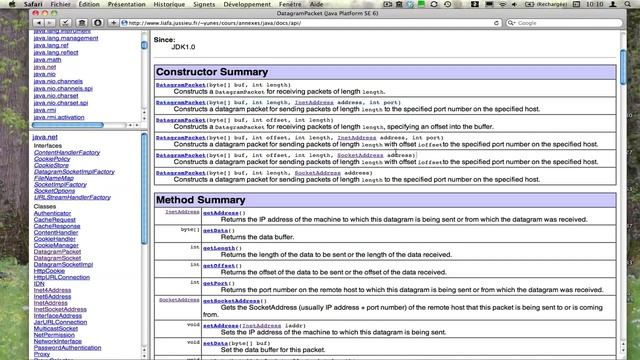Click the sync icon in the menu bar
640x360 pixels.
pos(434,4)
